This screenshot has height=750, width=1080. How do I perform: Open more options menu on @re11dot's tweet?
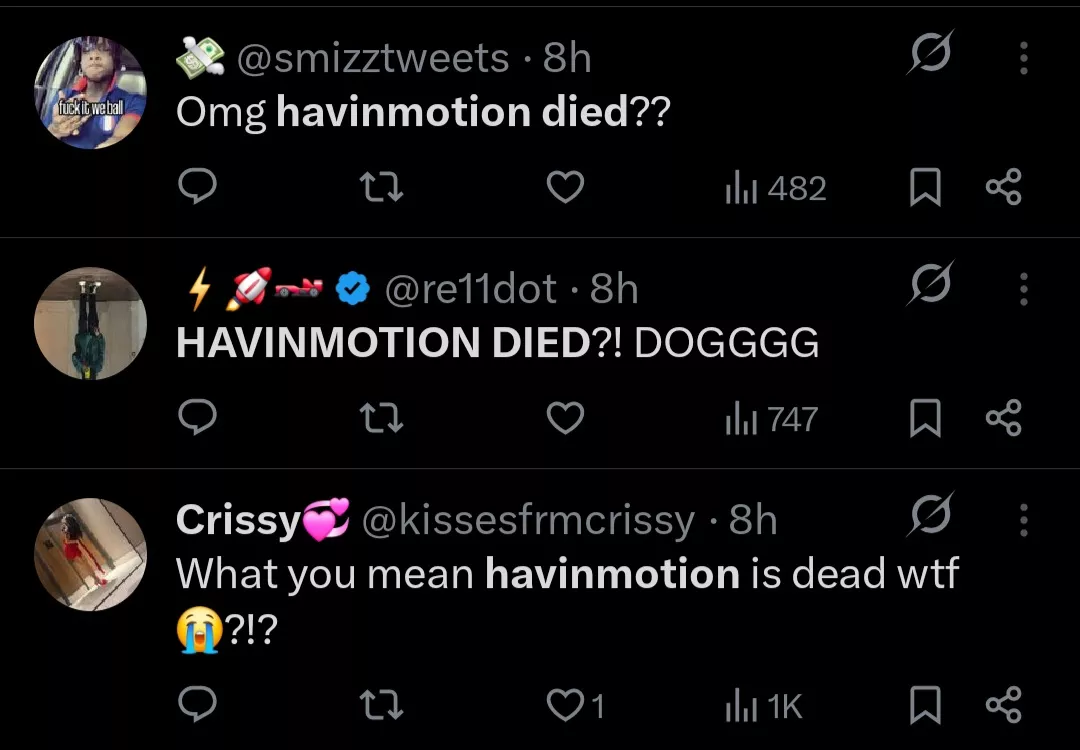point(1023,290)
